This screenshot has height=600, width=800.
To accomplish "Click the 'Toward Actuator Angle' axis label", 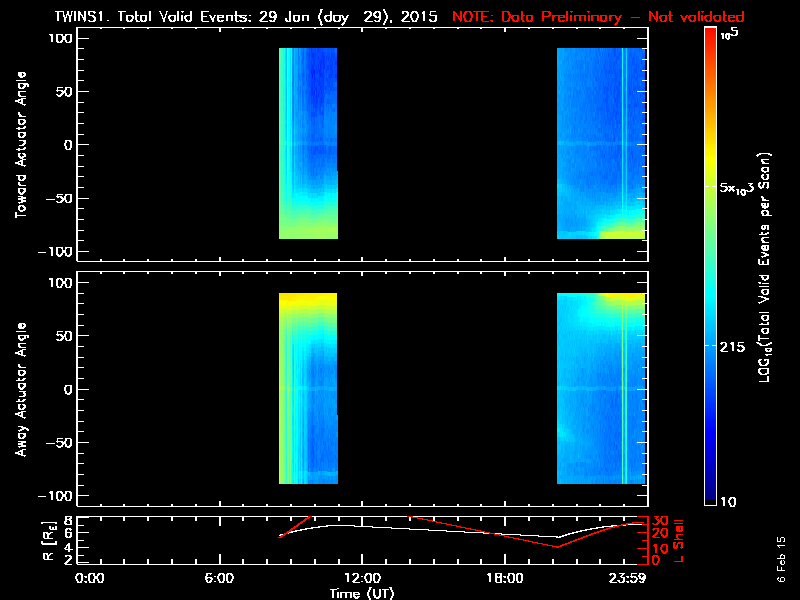I will [20, 146].
